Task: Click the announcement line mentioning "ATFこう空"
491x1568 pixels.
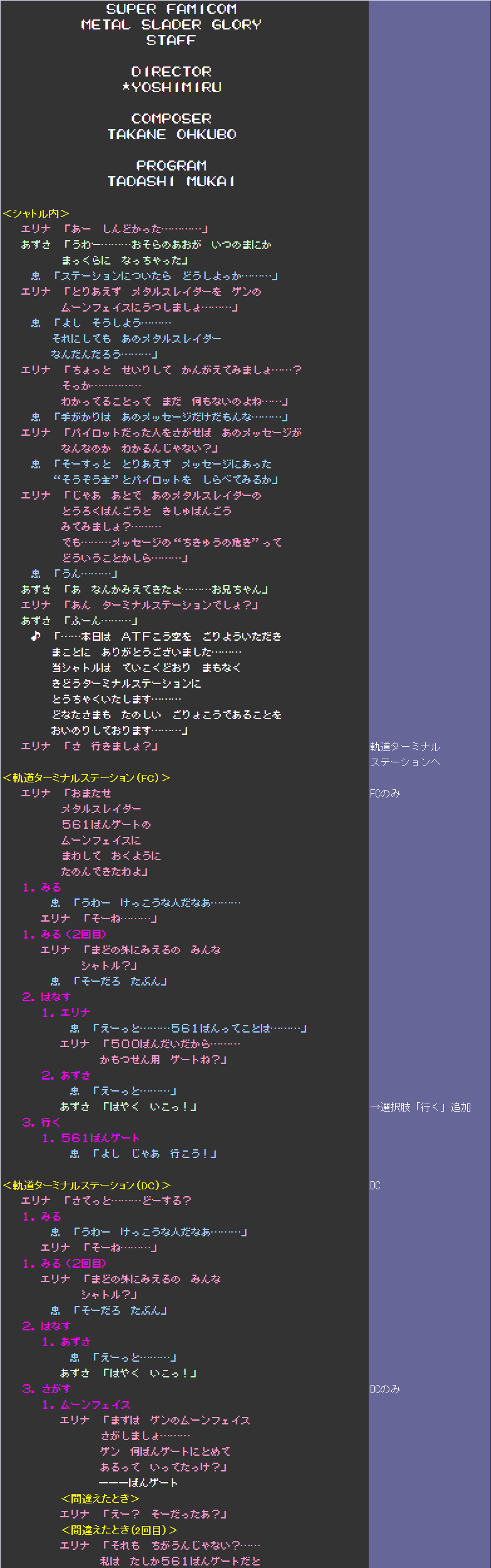Action: tap(167, 636)
